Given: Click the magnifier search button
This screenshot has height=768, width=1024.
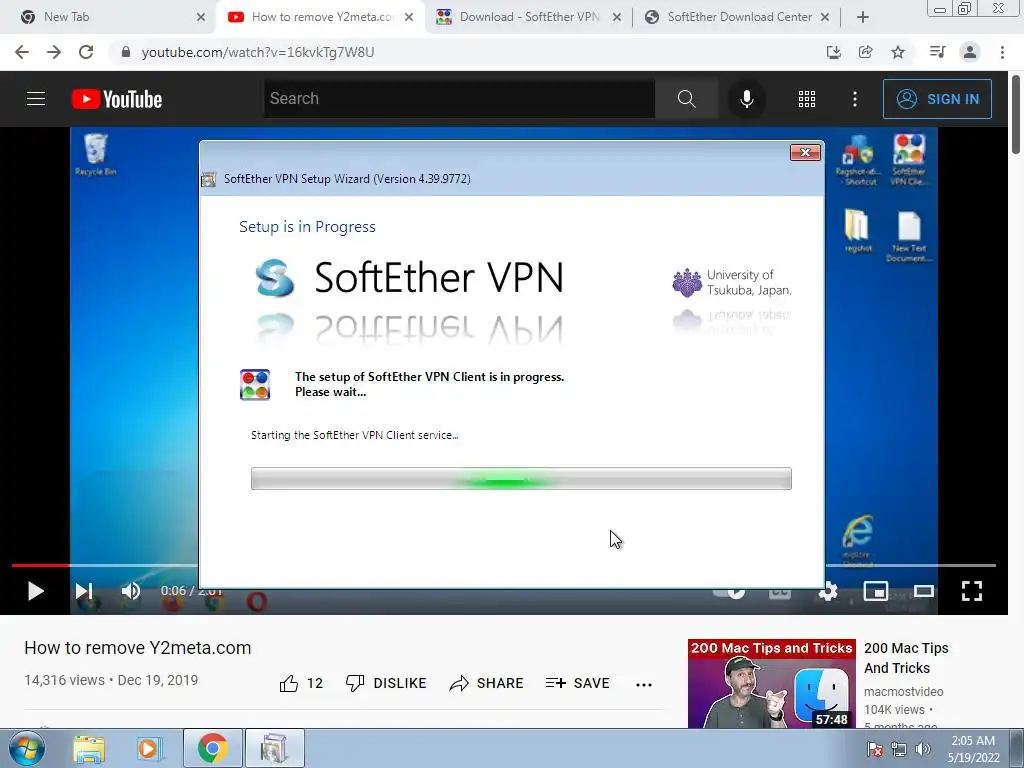Looking at the screenshot, I should (686, 99).
